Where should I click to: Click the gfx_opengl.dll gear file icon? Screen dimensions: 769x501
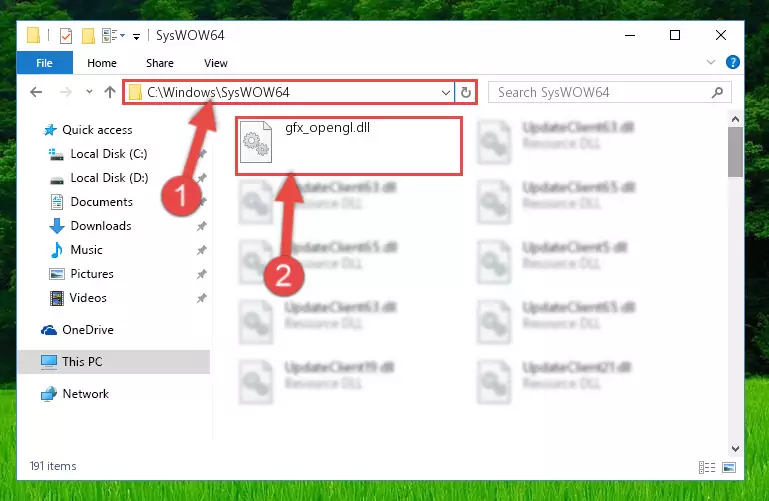point(256,142)
